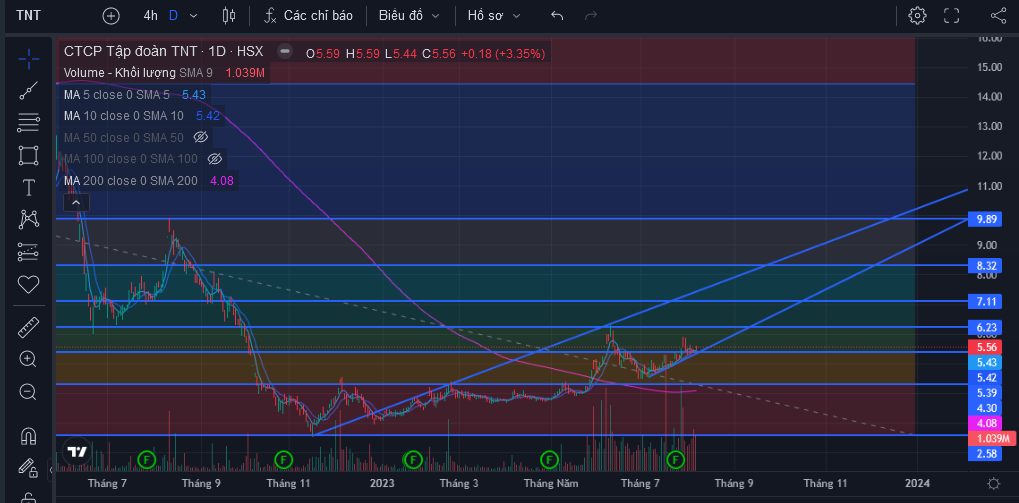Click the TradingView logo on the chart

click(x=77, y=452)
